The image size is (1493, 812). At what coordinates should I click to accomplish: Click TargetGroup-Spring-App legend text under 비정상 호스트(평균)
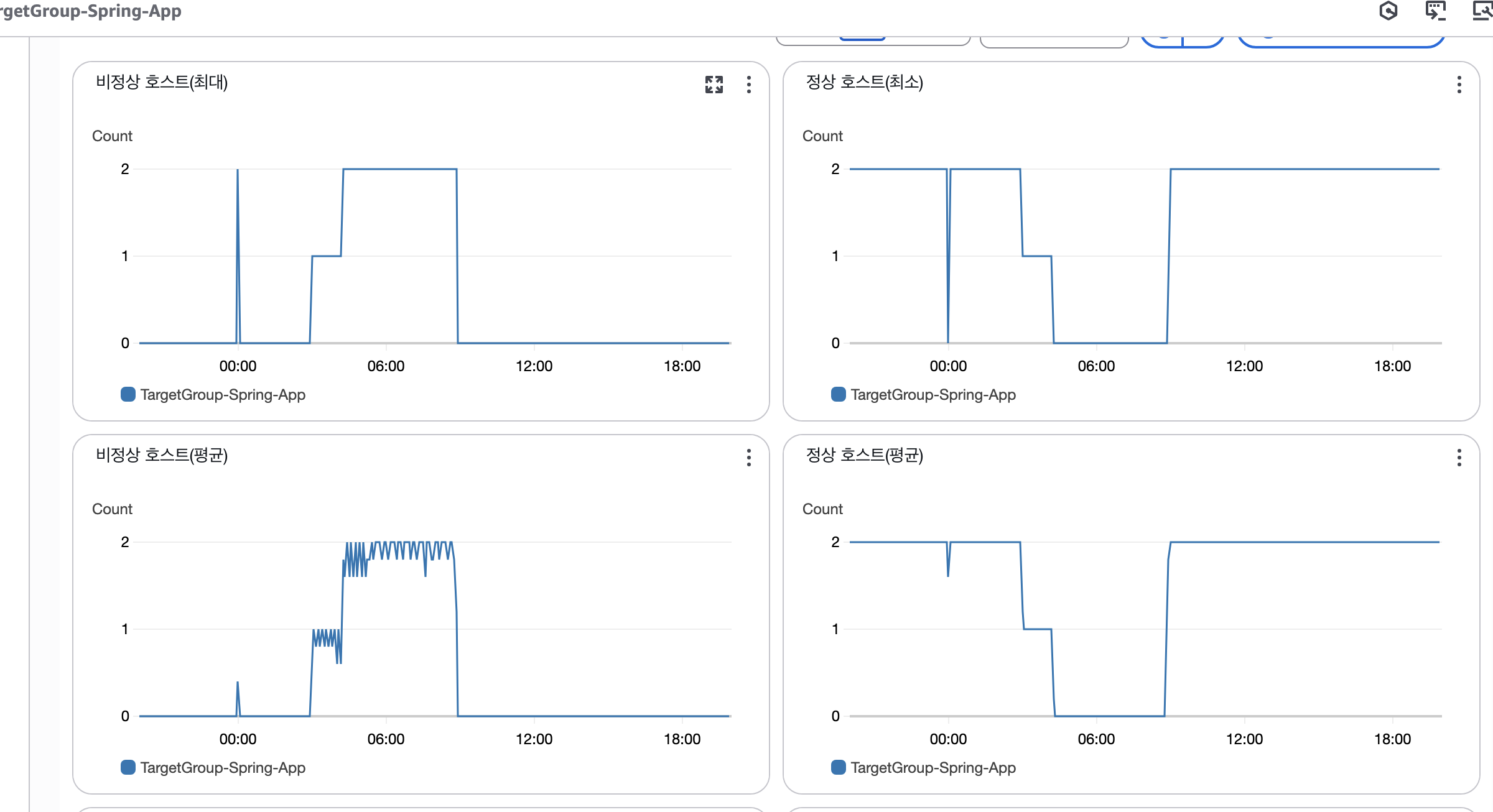[x=223, y=768]
